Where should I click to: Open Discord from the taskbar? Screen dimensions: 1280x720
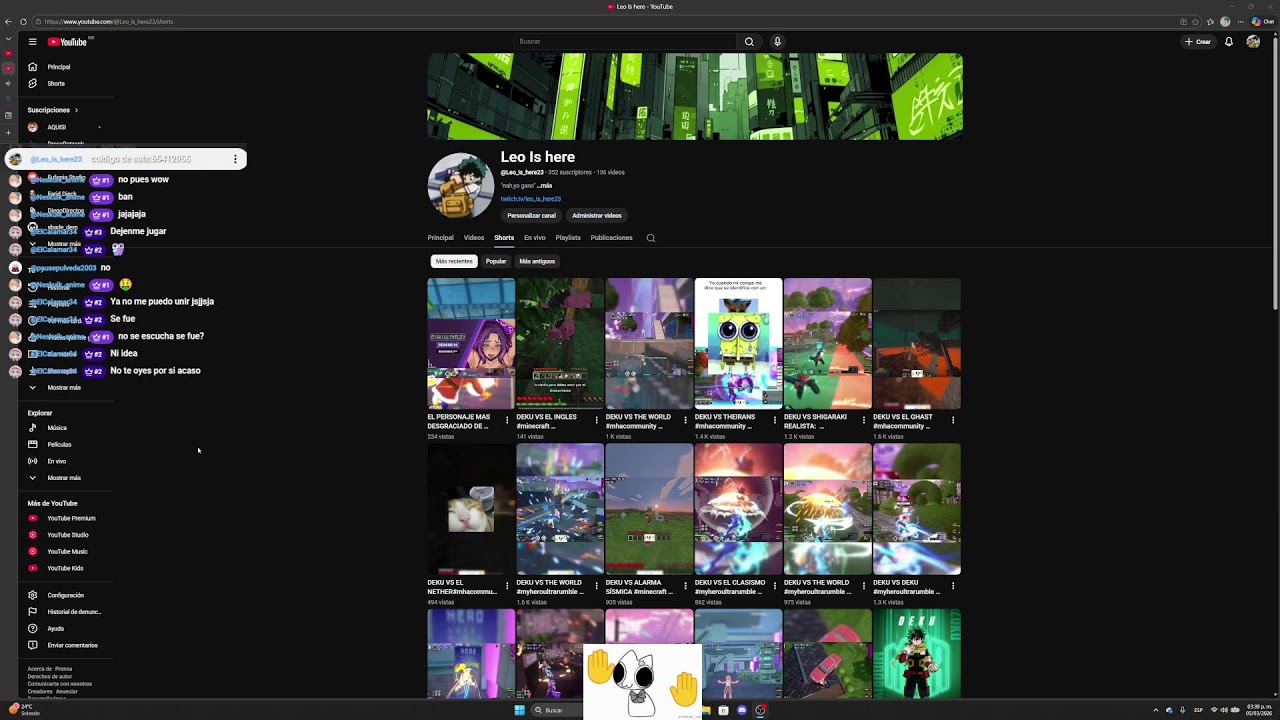(x=742, y=710)
